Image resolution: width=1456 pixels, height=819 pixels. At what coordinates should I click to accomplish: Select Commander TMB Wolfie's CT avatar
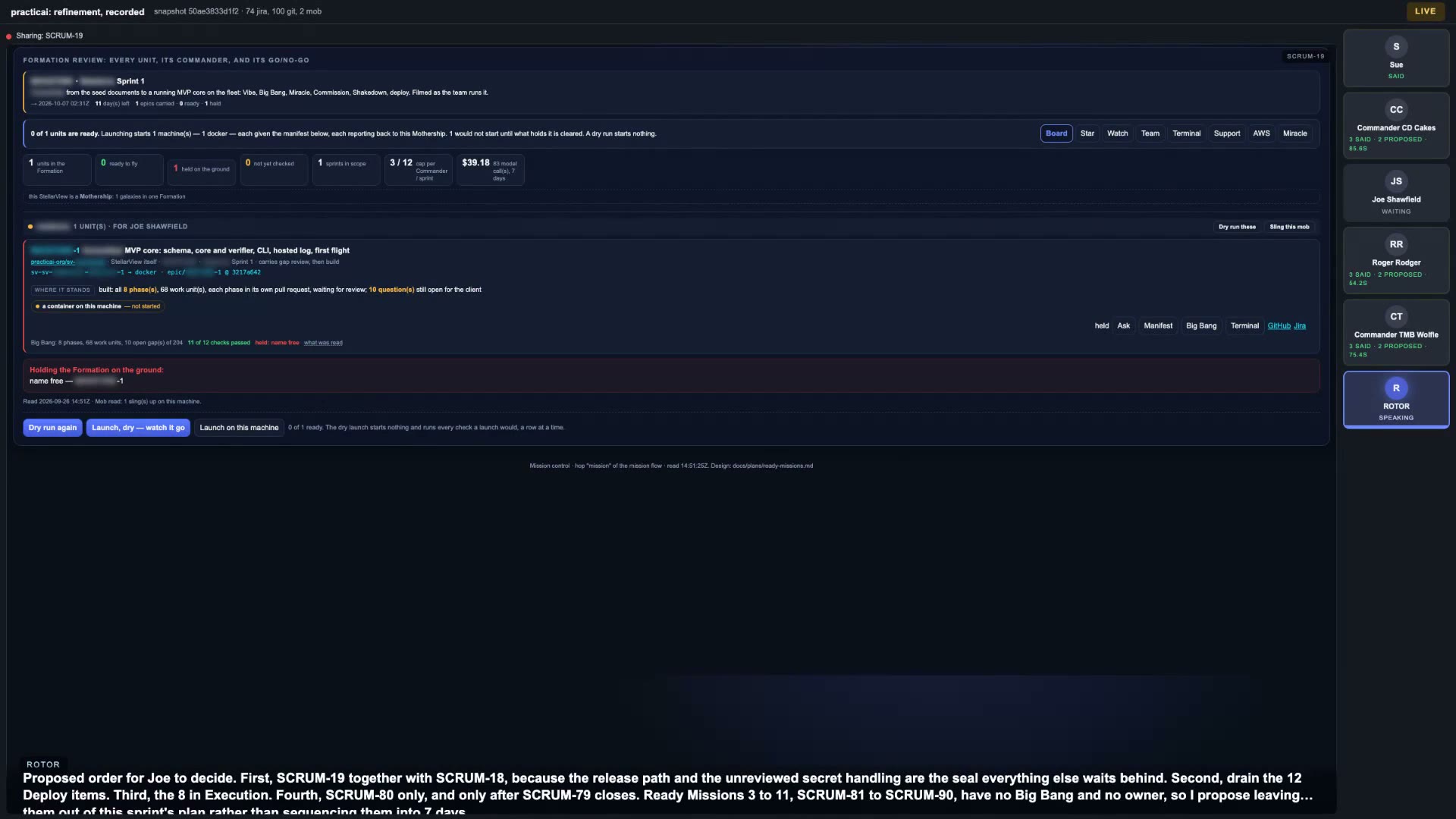(x=1396, y=316)
